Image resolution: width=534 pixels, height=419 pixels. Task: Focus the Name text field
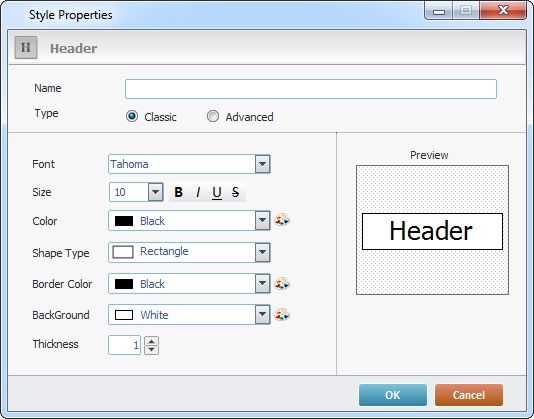(311, 89)
